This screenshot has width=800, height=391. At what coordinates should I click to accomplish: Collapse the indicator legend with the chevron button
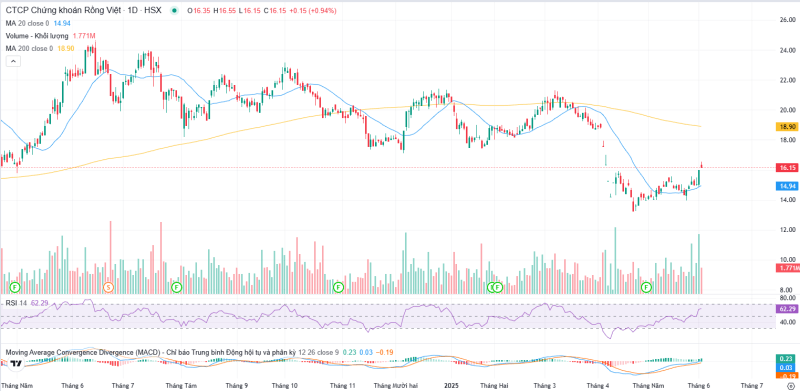[13, 61]
